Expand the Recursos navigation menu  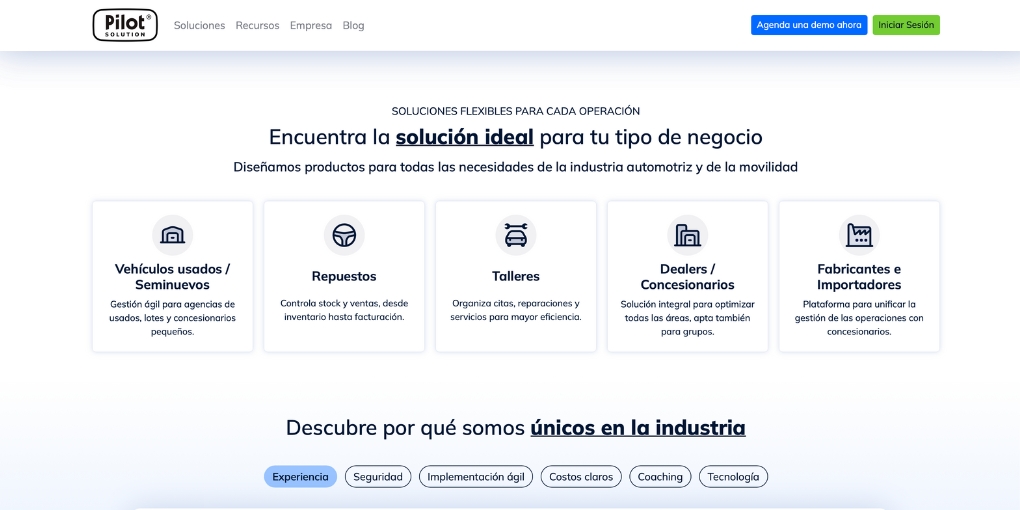(257, 25)
